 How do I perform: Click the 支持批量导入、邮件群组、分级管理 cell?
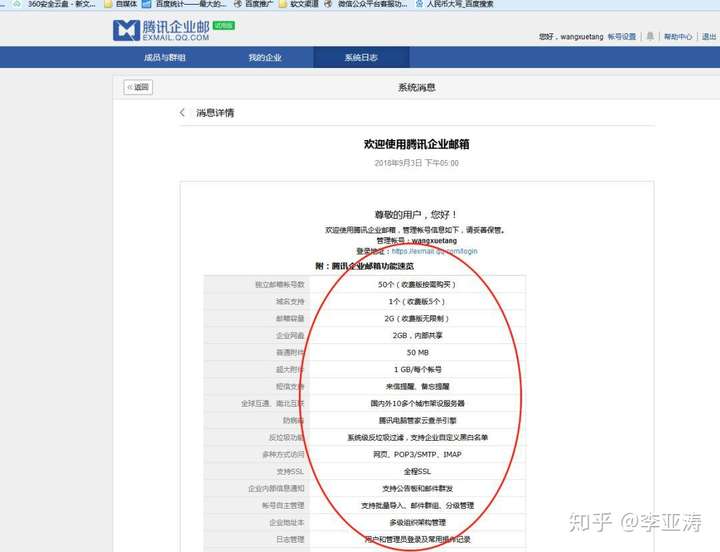(417, 506)
